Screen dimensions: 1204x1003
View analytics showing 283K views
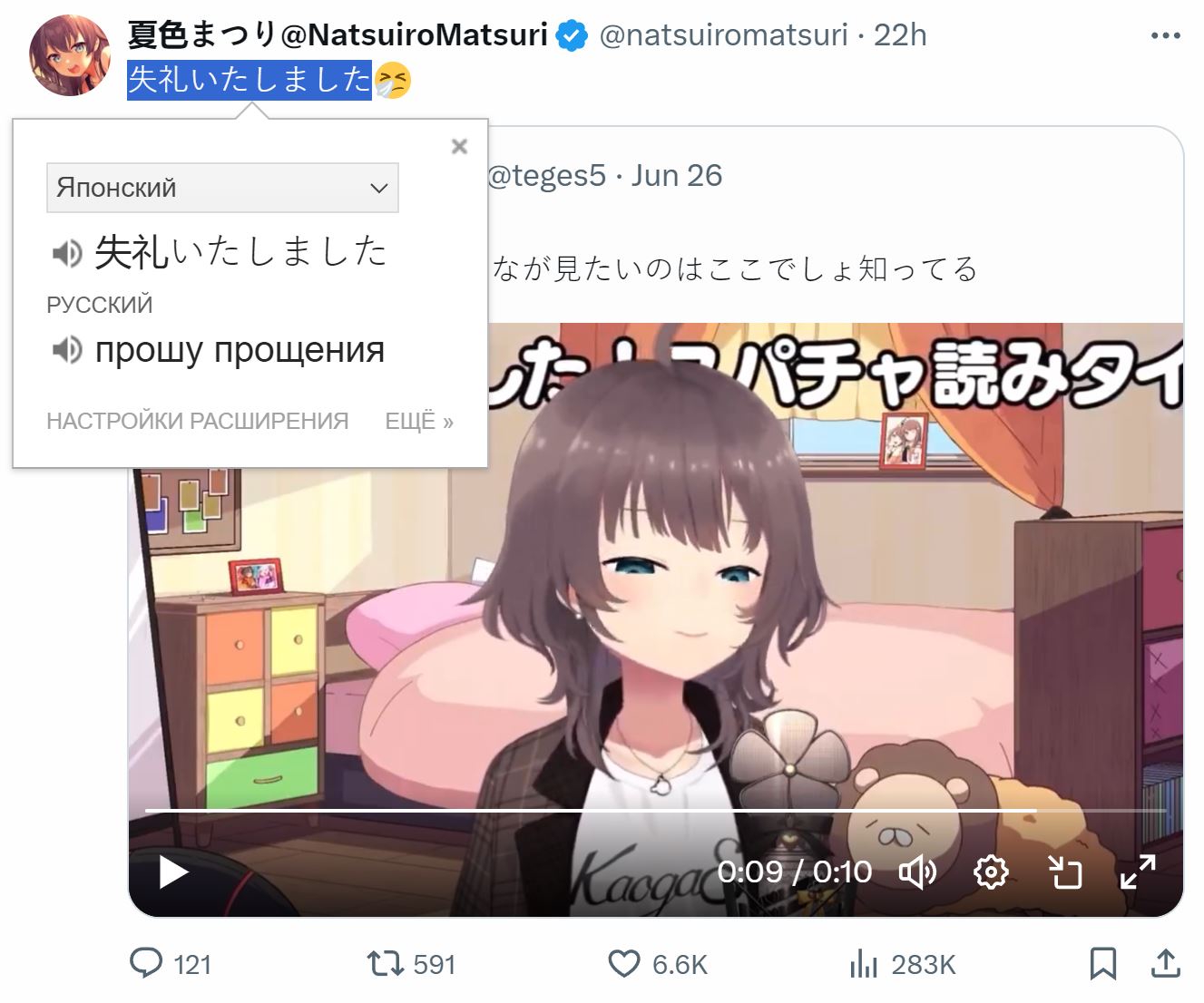[903, 963]
